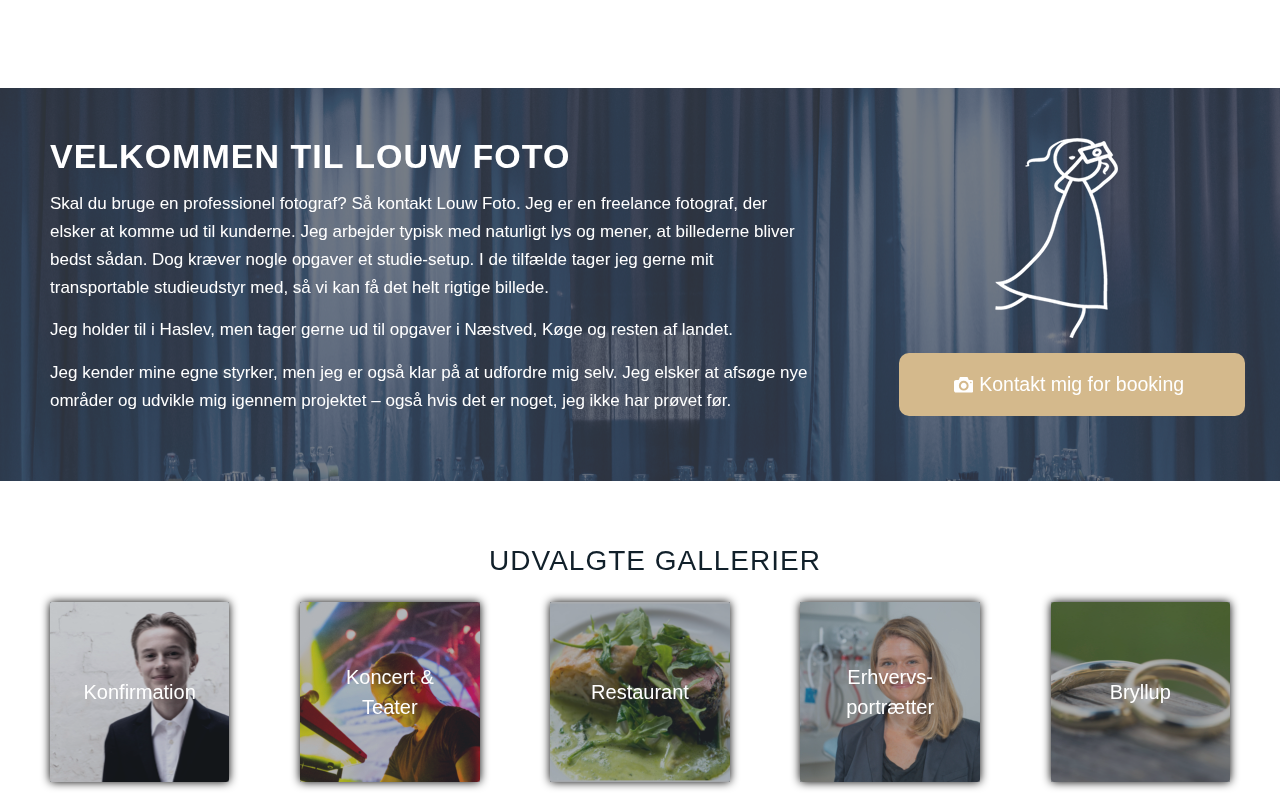Open the Kontakt mig for booking button
The height and width of the screenshot is (800, 1280).
click(1072, 384)
